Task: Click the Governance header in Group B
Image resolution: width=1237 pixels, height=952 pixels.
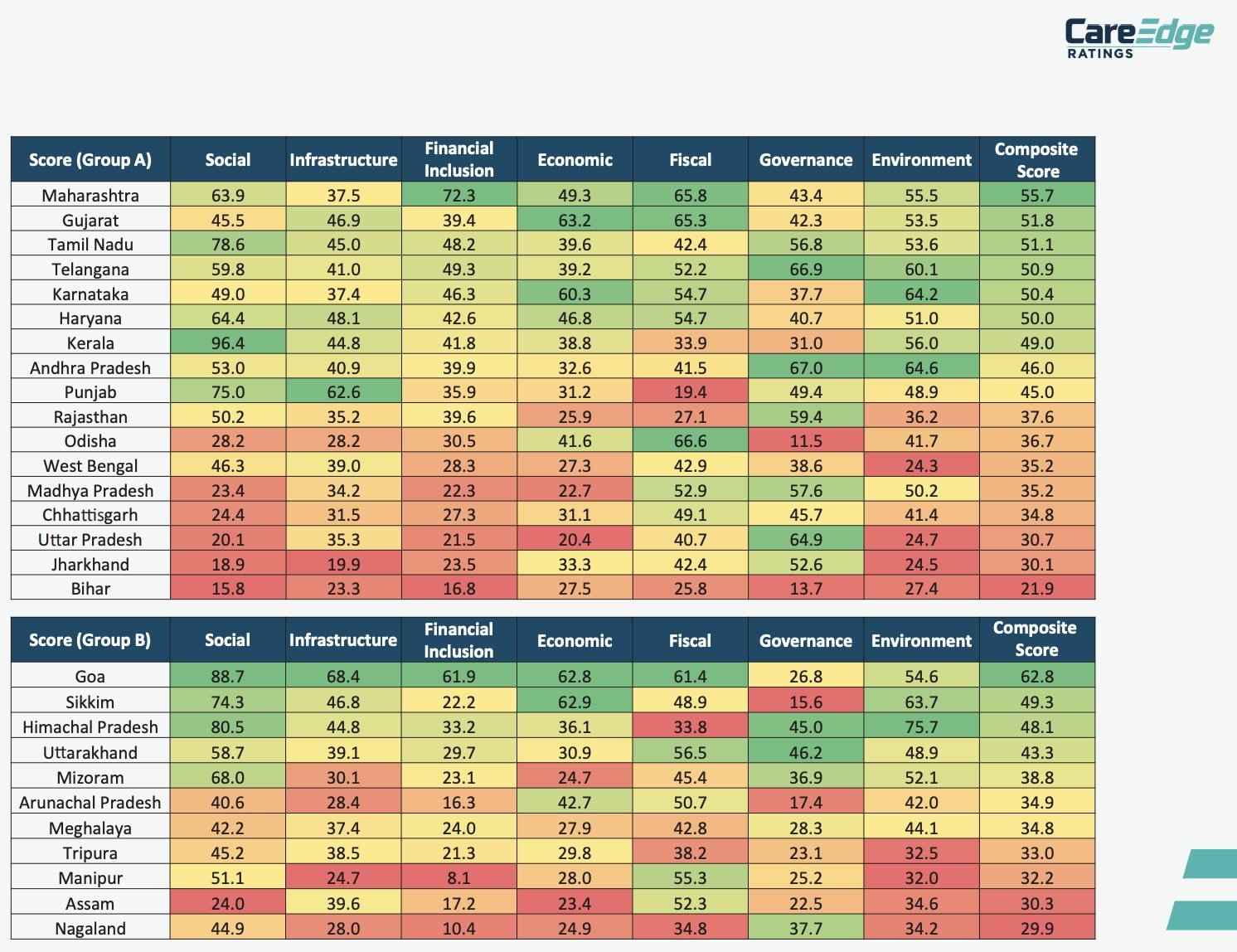Action: pos(806,640)
